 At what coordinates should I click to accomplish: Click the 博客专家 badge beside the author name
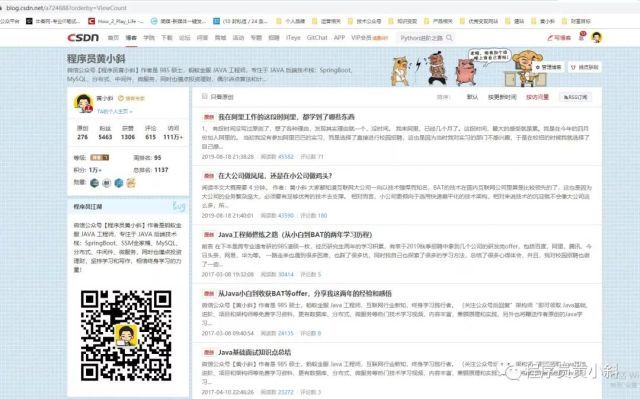click(131, 98)
